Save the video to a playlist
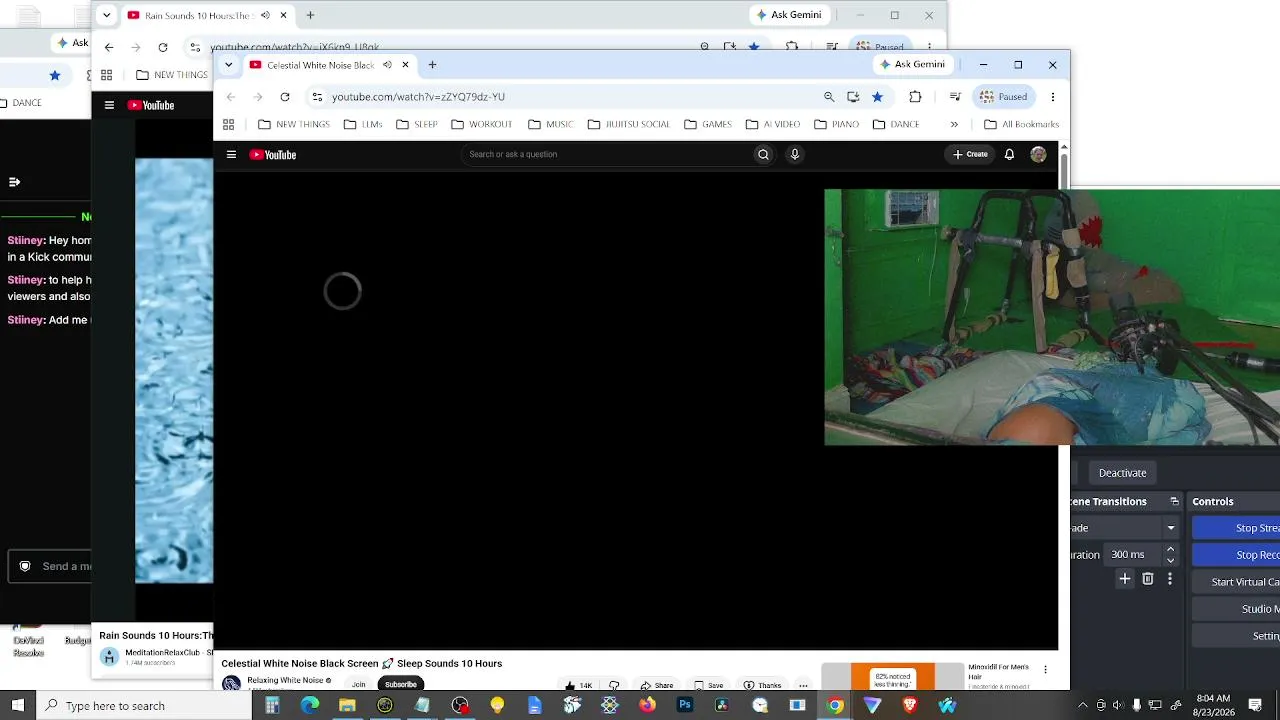 [x=709, y=686]
